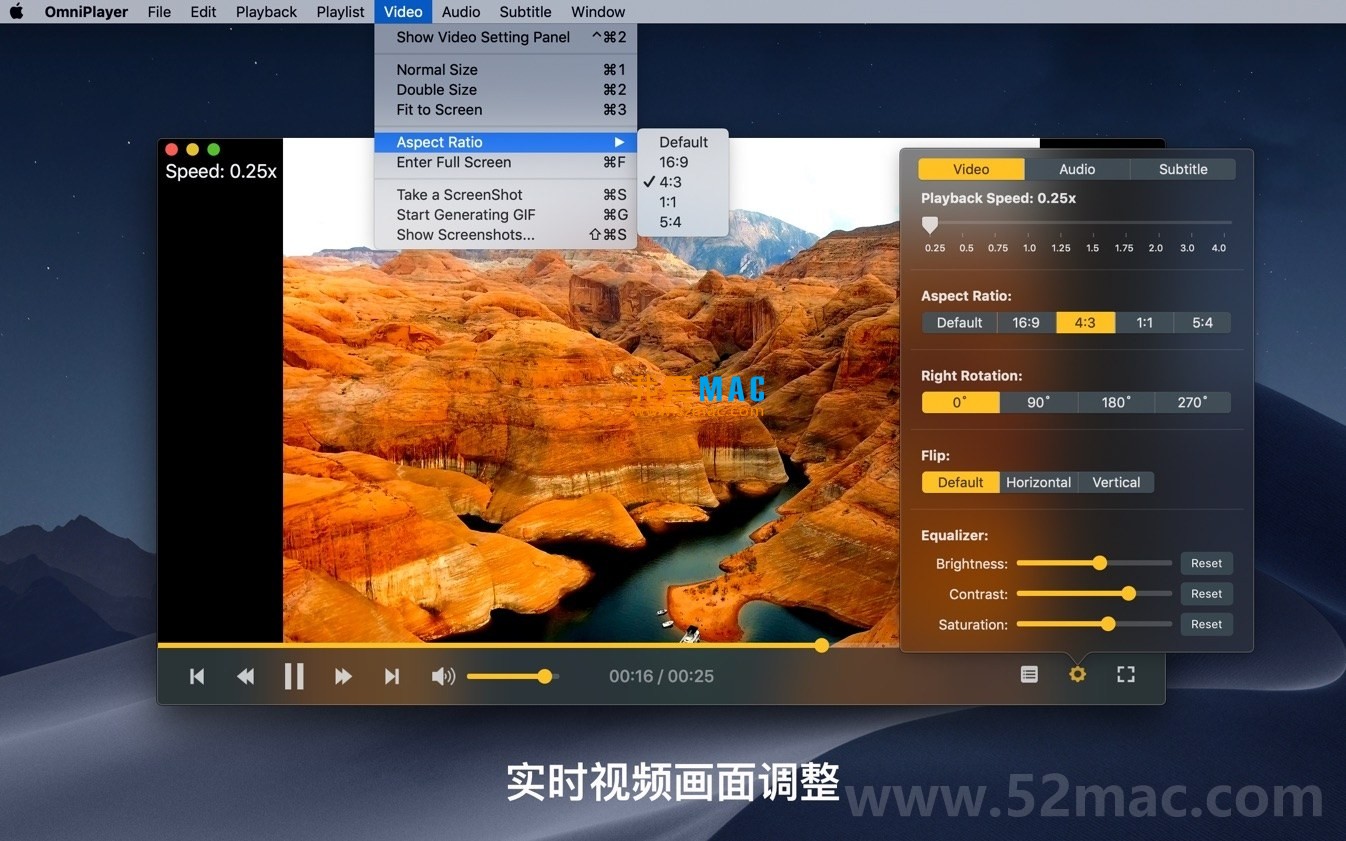Open the subtitle panel icon
Viewport: 1346px width, 841px height.
click(1029, 674)
